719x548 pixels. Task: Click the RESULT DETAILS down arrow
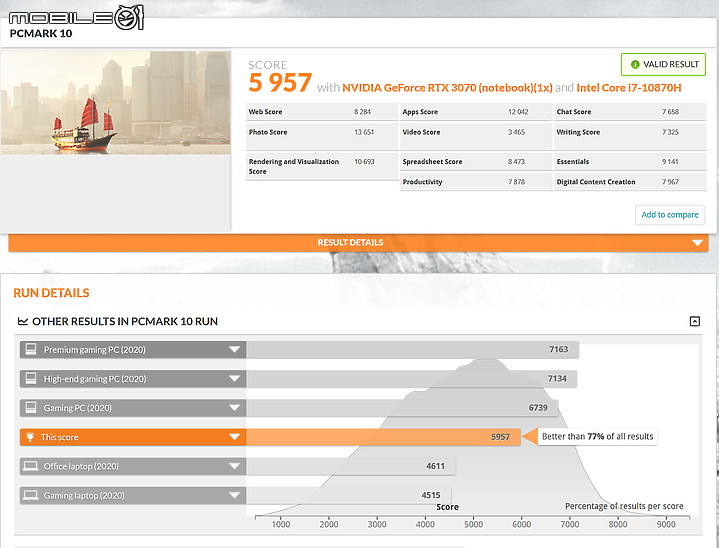pos(697,243)
